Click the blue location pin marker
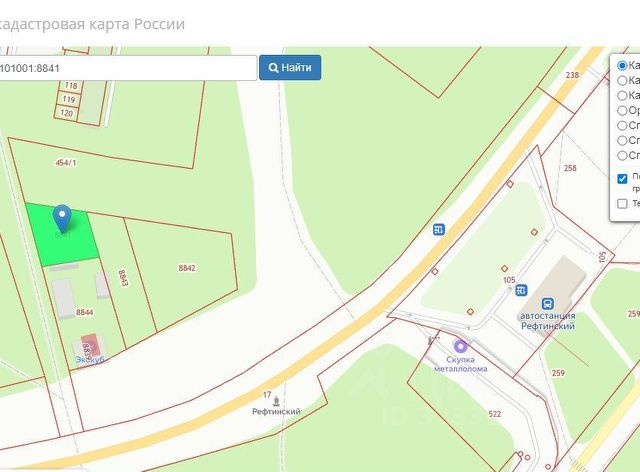 tap(62, 219)
